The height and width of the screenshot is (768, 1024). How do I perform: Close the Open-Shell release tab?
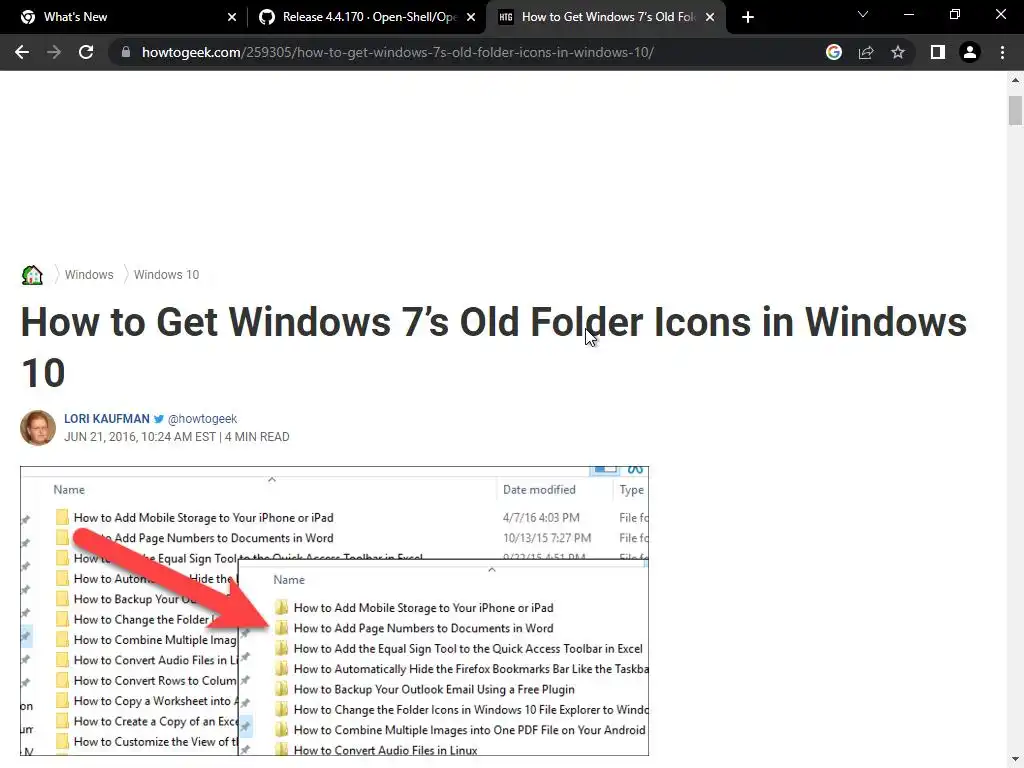[x=471, y=17]
